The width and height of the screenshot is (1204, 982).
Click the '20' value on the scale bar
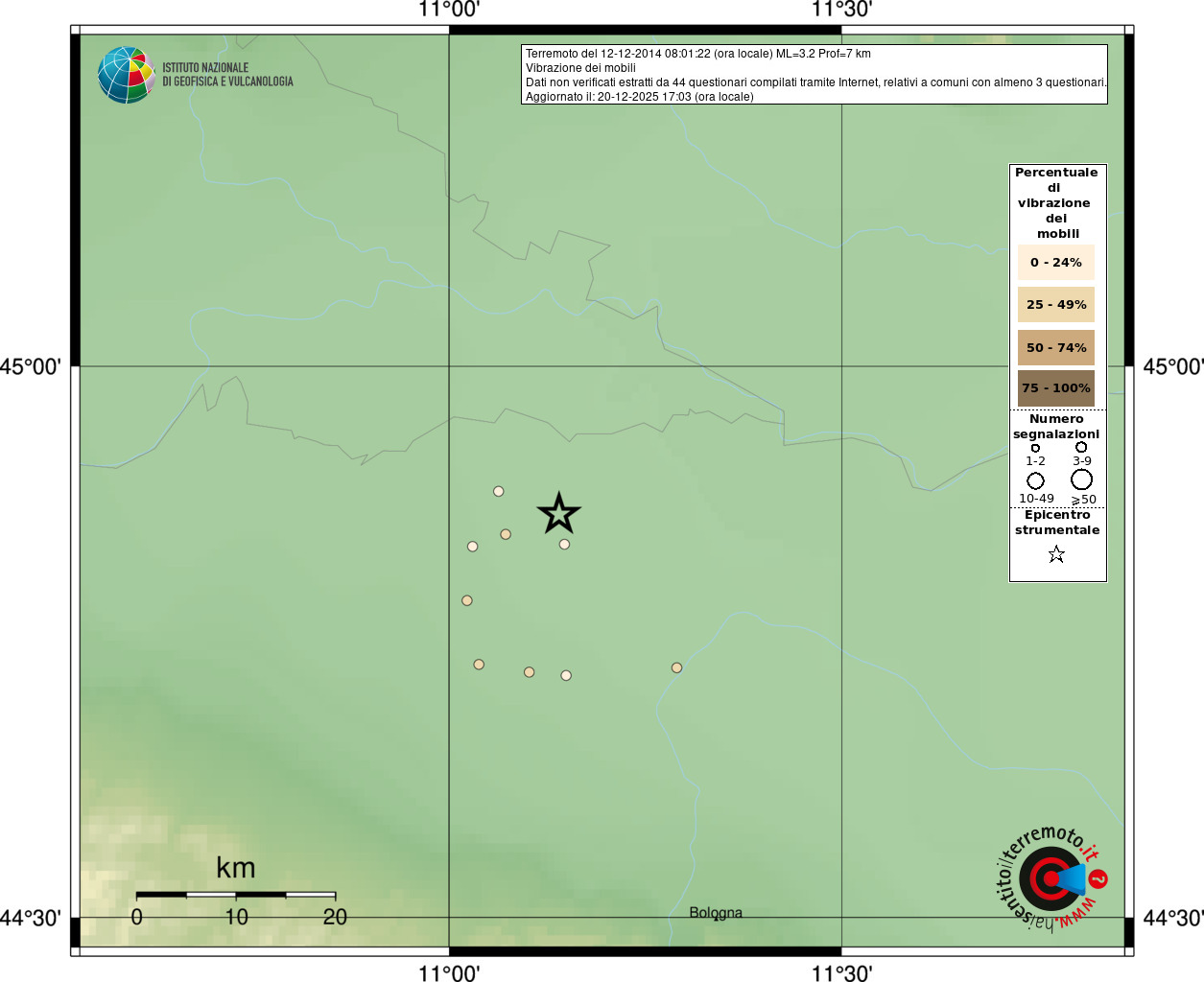(x=335, y=917)
